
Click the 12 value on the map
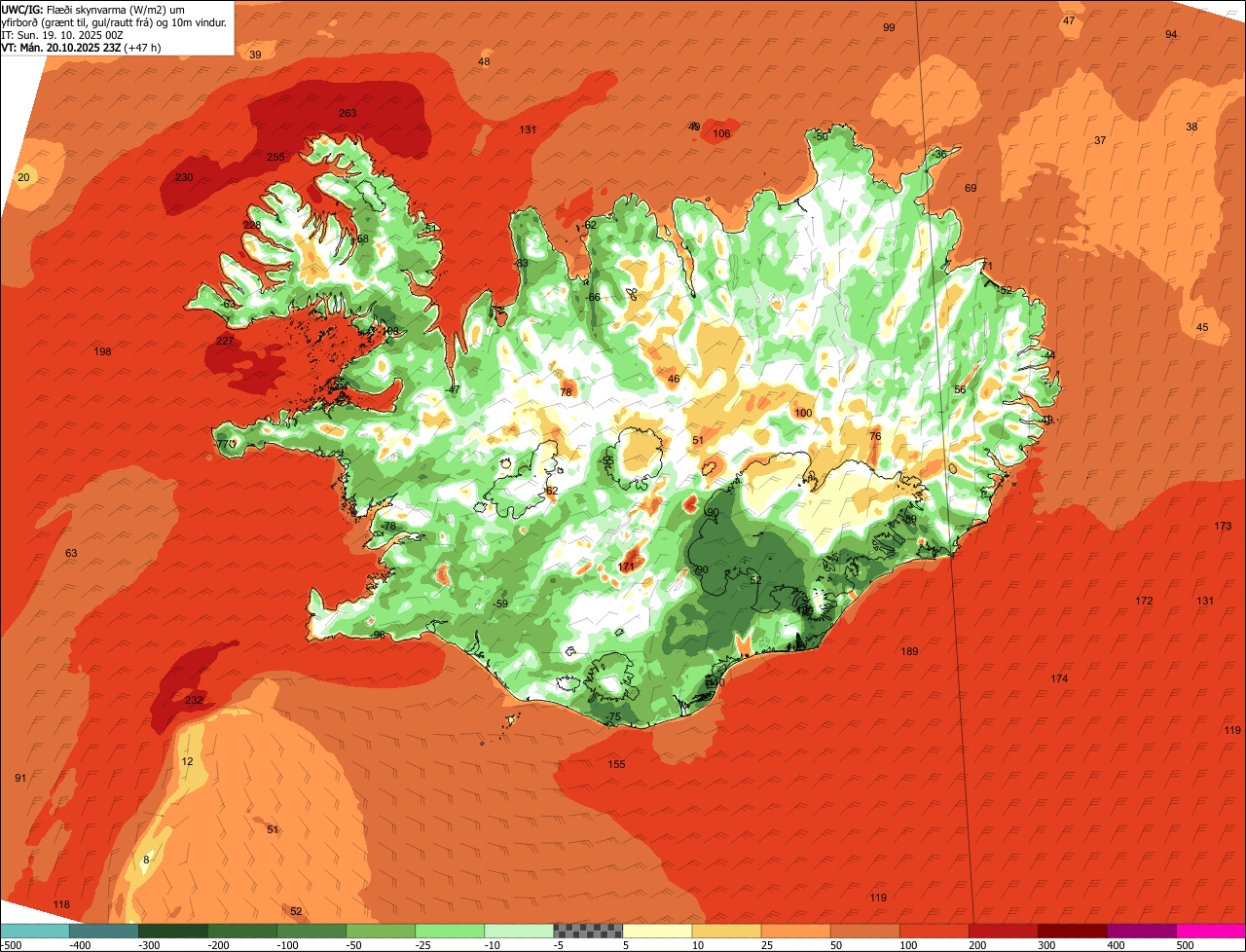tap(187, 761)
